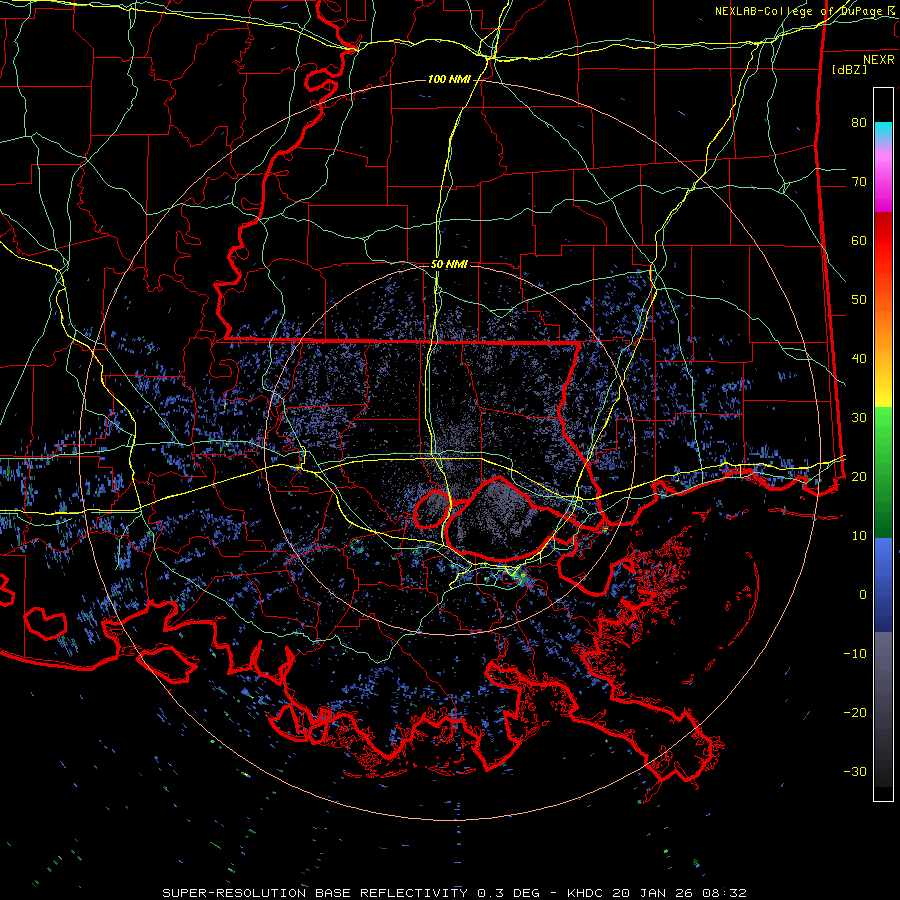900x900 pixels.
Task: Click the blue segment of the color bar
Action: point(883,584)
